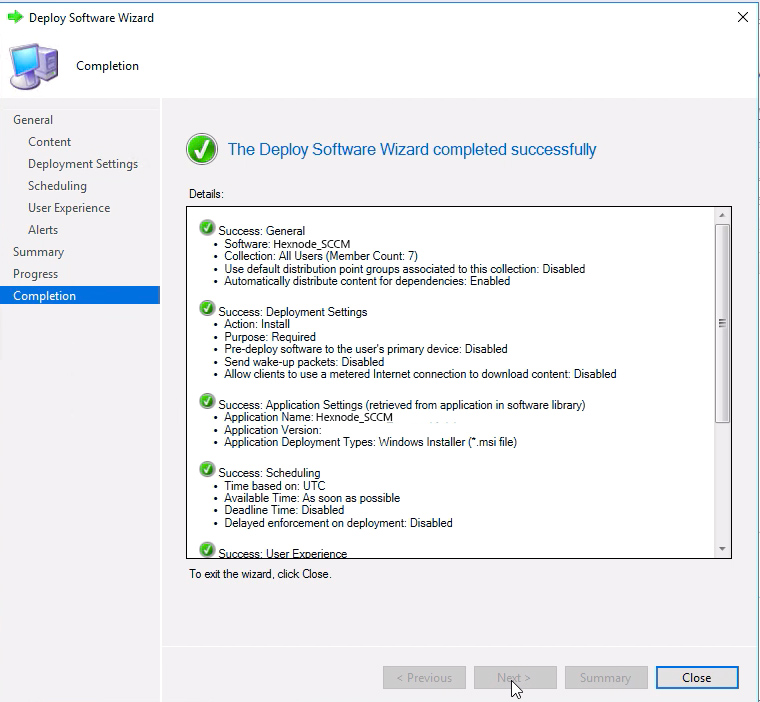
Task: Click 'Available Time: As soon as possible' line
Action: [x=312, y=498]
